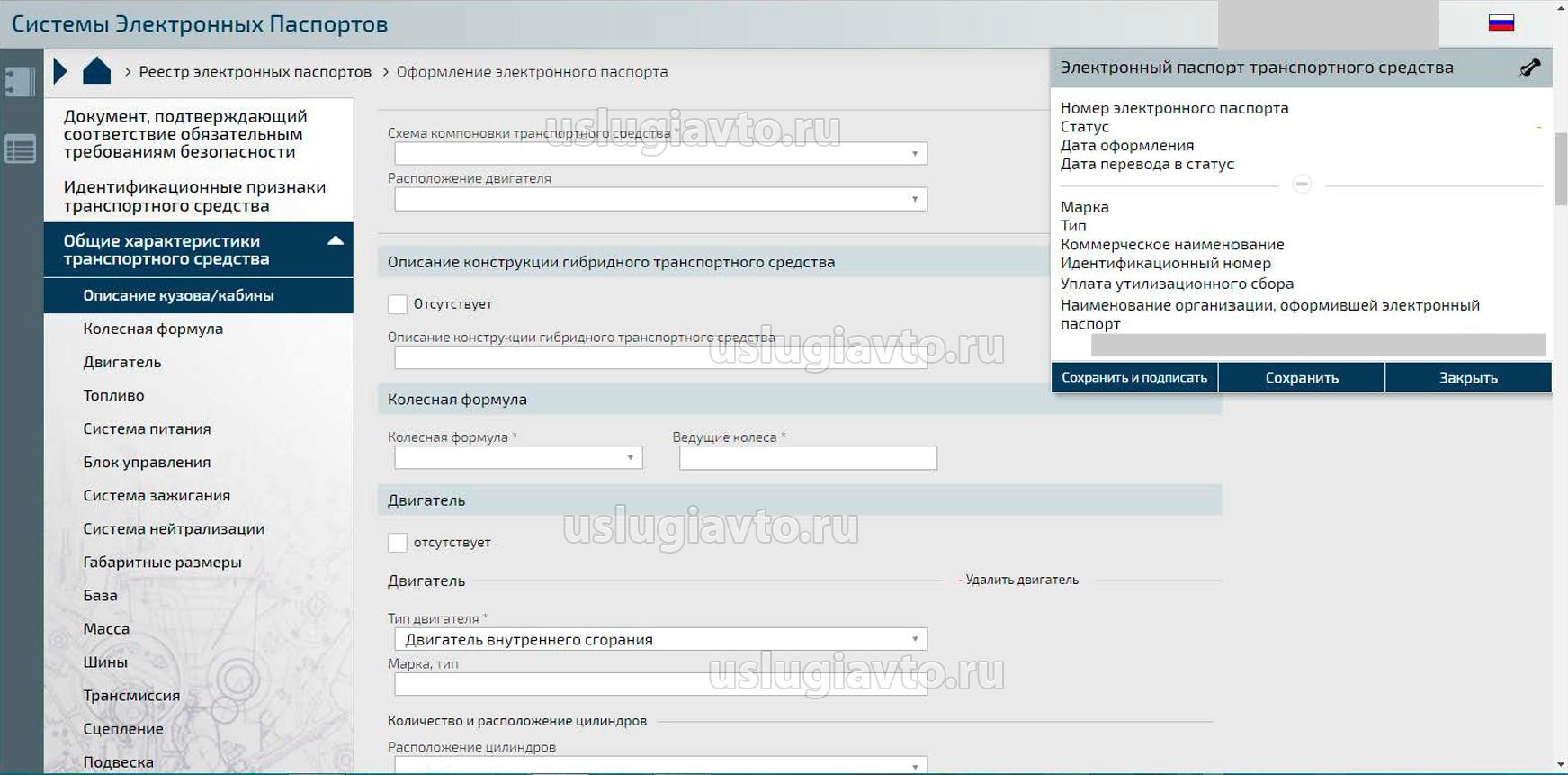This screenshot has height=775, width=1568.
Task: Open the Тип двигателя dropdown
Action: click(x=660, y=640)
